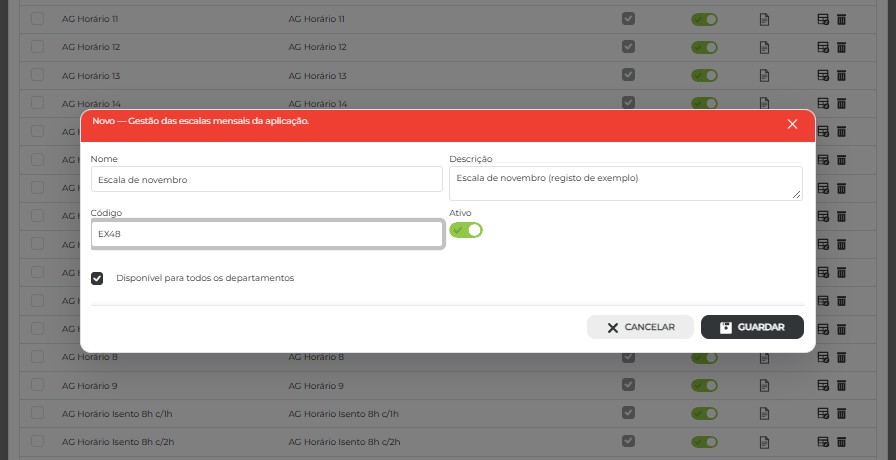
Task: Click name cell 'AG Horário 9'
Action: (x=90, y=386)
